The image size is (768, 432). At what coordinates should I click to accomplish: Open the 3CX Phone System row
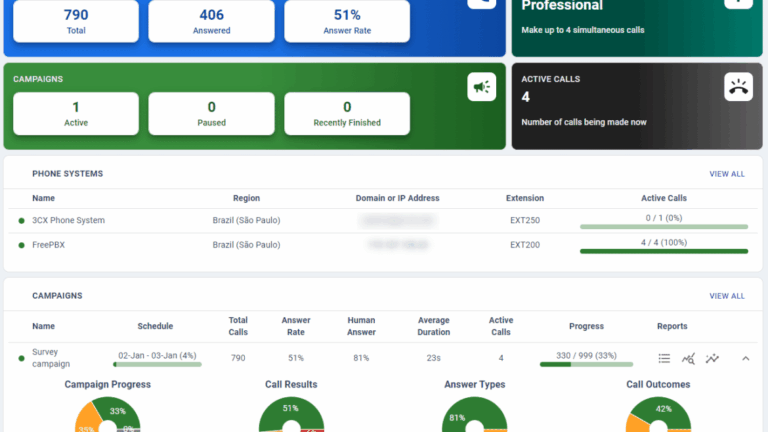point(68,220)
